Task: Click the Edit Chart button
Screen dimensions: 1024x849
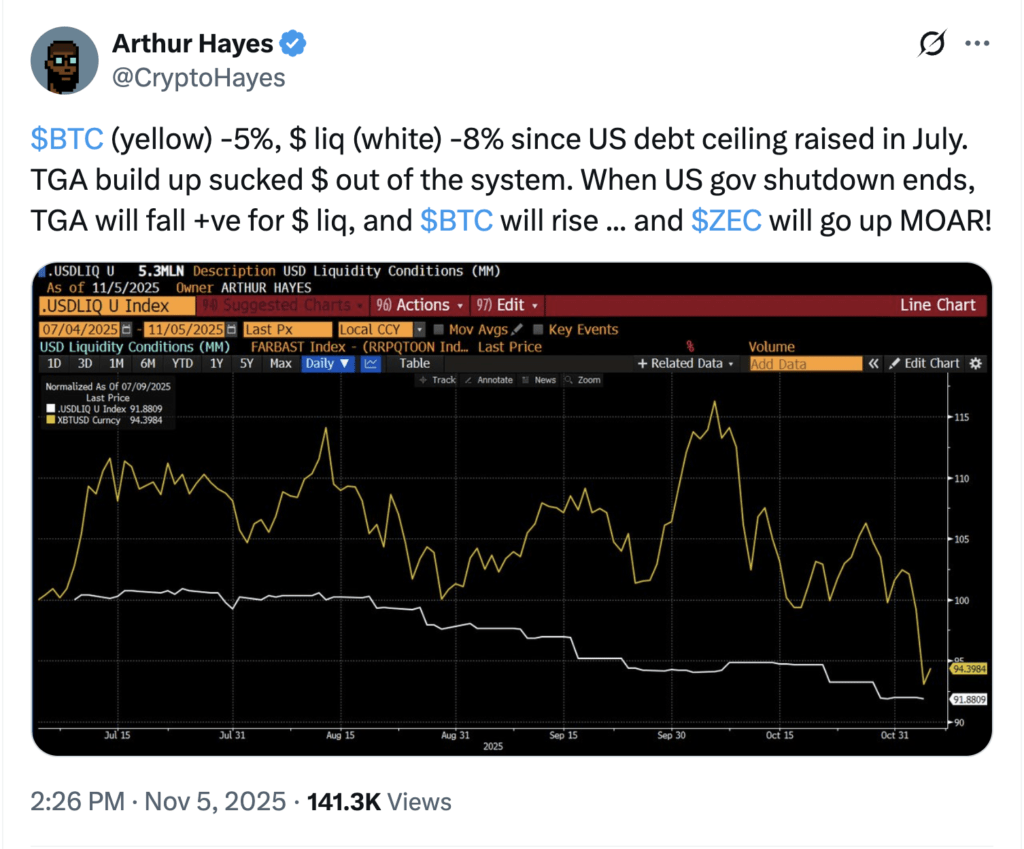Action: [924, 364]
